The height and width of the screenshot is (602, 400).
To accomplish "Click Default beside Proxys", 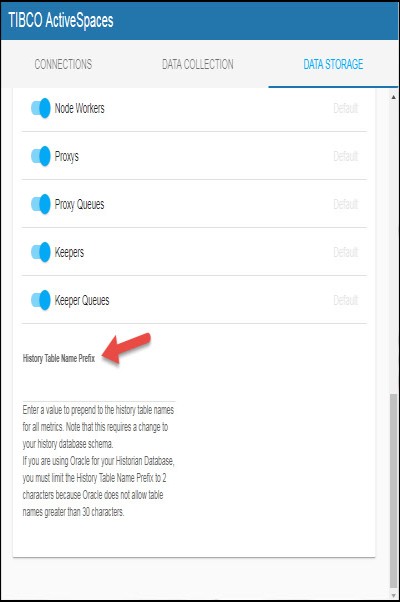I will point(345,157).
